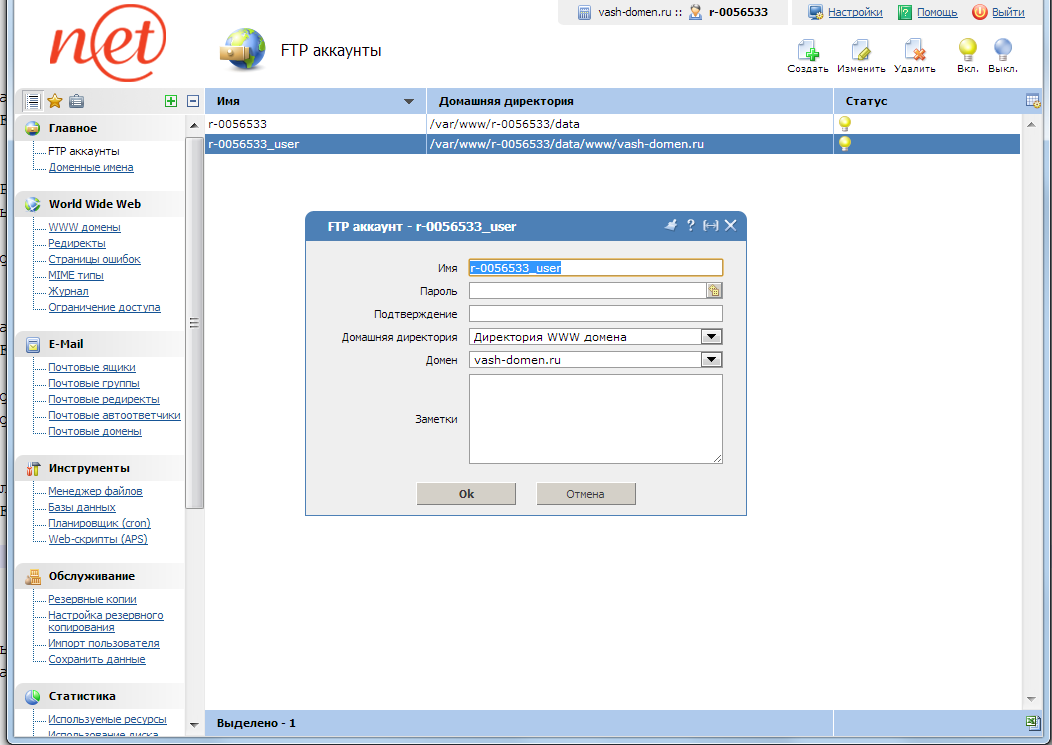Click the help question mark in dialog title
The image size is (1052, 745).
[690, 226]
